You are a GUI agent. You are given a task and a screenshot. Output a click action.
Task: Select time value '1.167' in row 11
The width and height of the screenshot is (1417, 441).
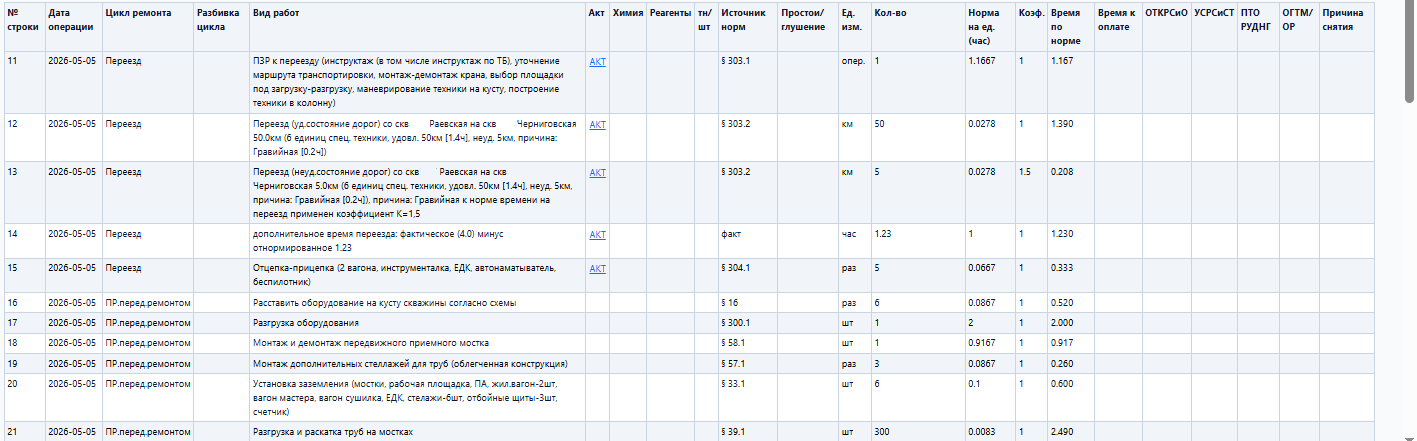pyautogui.click(x=1070, y=82)
